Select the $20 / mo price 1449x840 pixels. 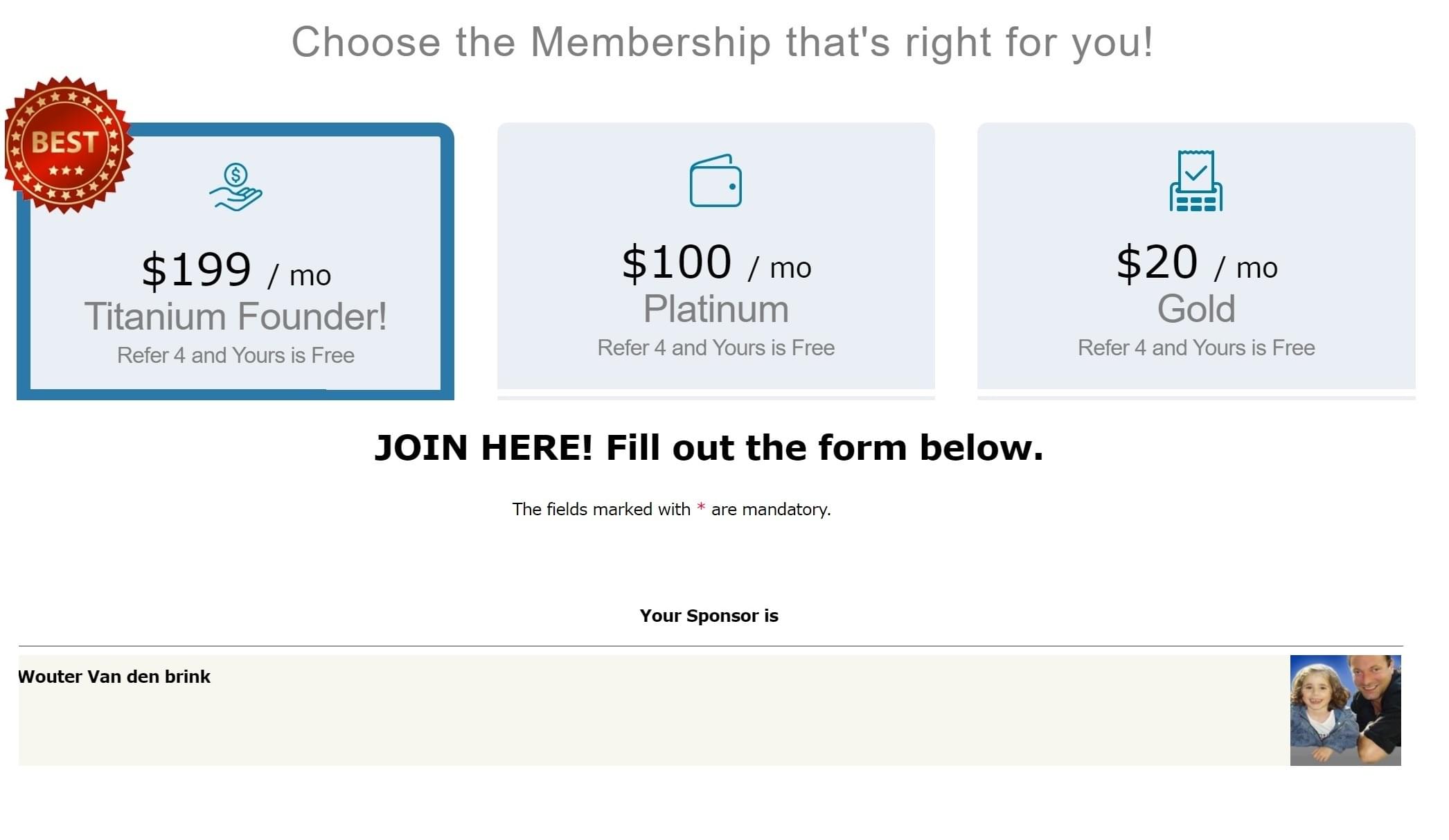point(1196,262)
